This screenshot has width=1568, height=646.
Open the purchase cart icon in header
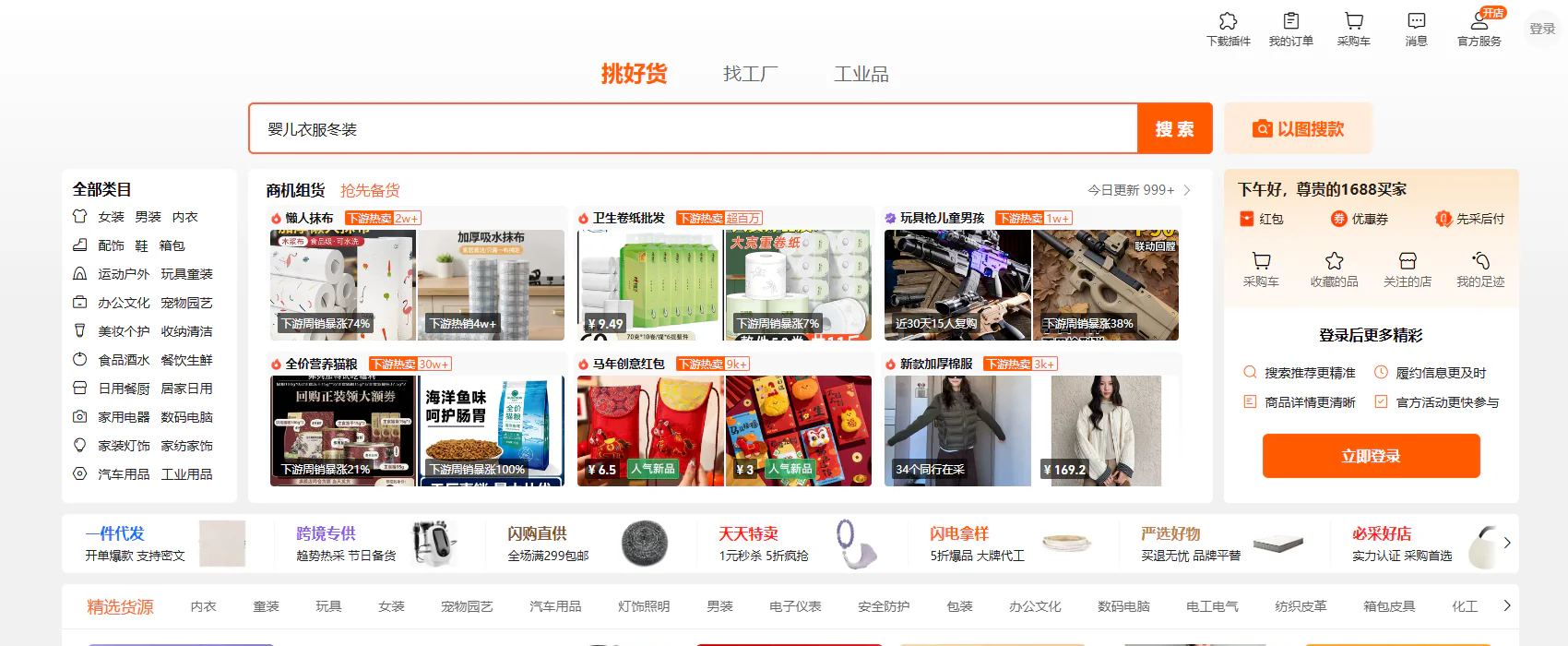(1353, 21)
